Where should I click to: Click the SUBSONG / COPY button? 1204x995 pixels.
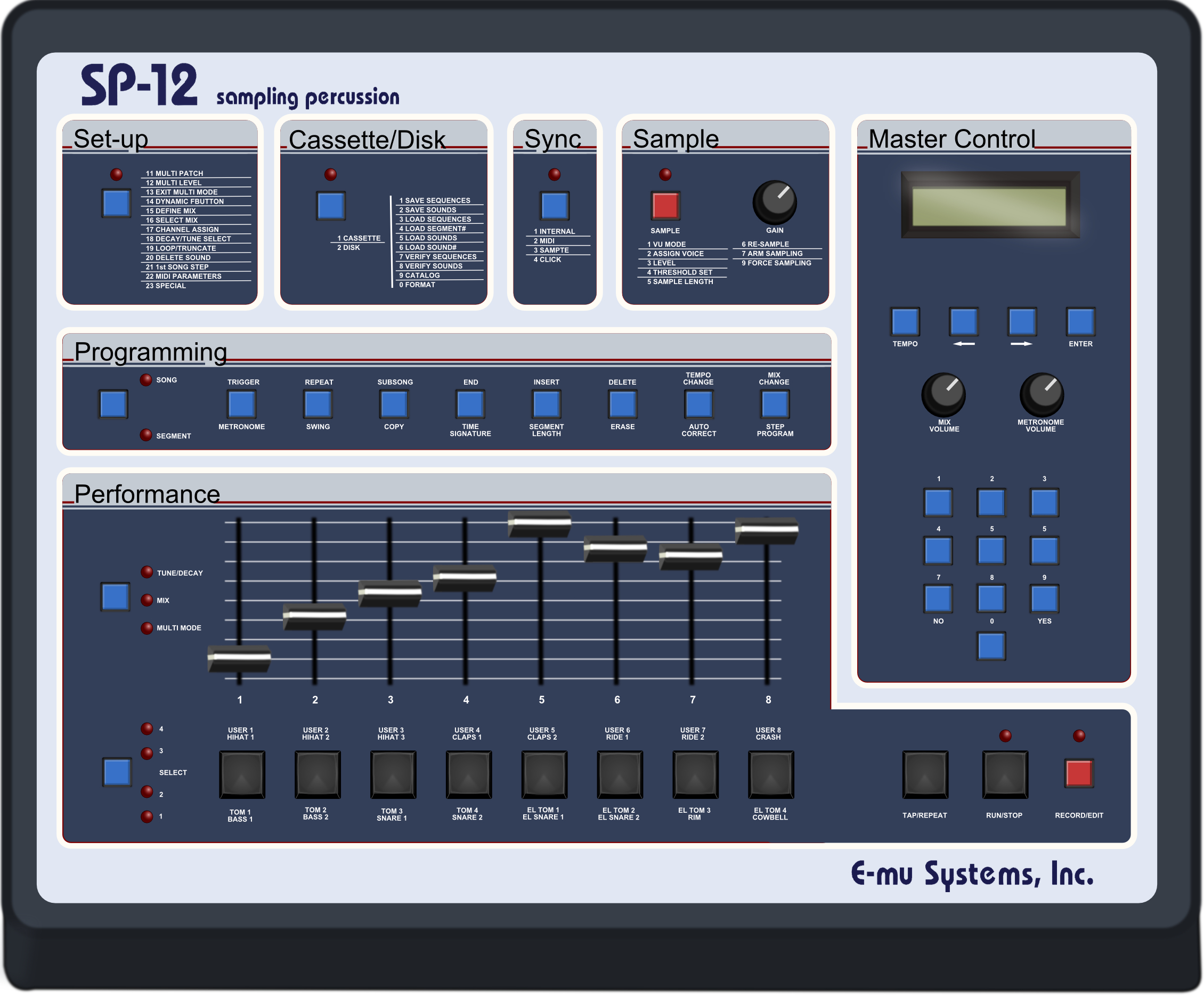coord(394,404)
